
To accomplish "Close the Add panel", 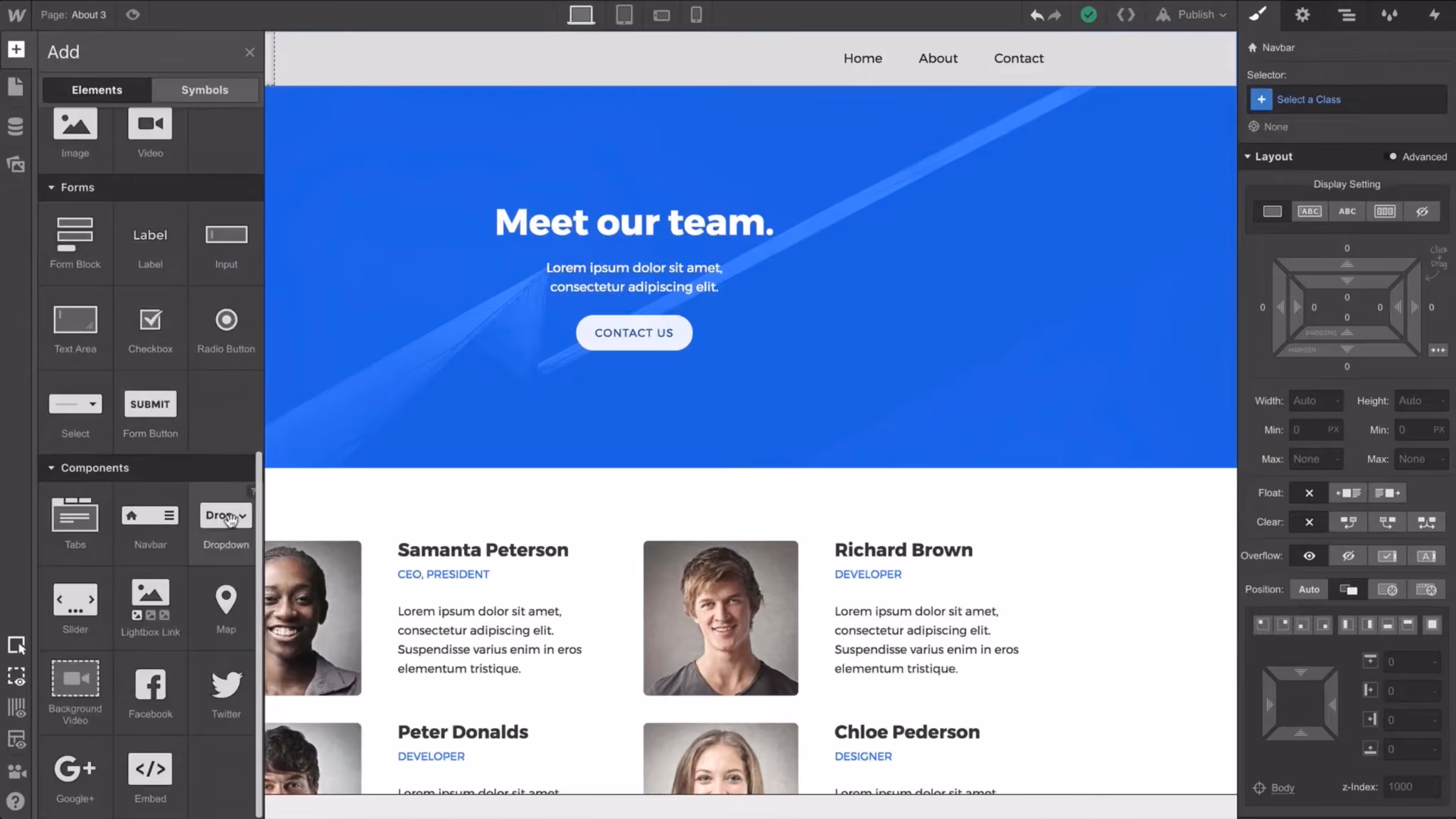I will 250,52.
